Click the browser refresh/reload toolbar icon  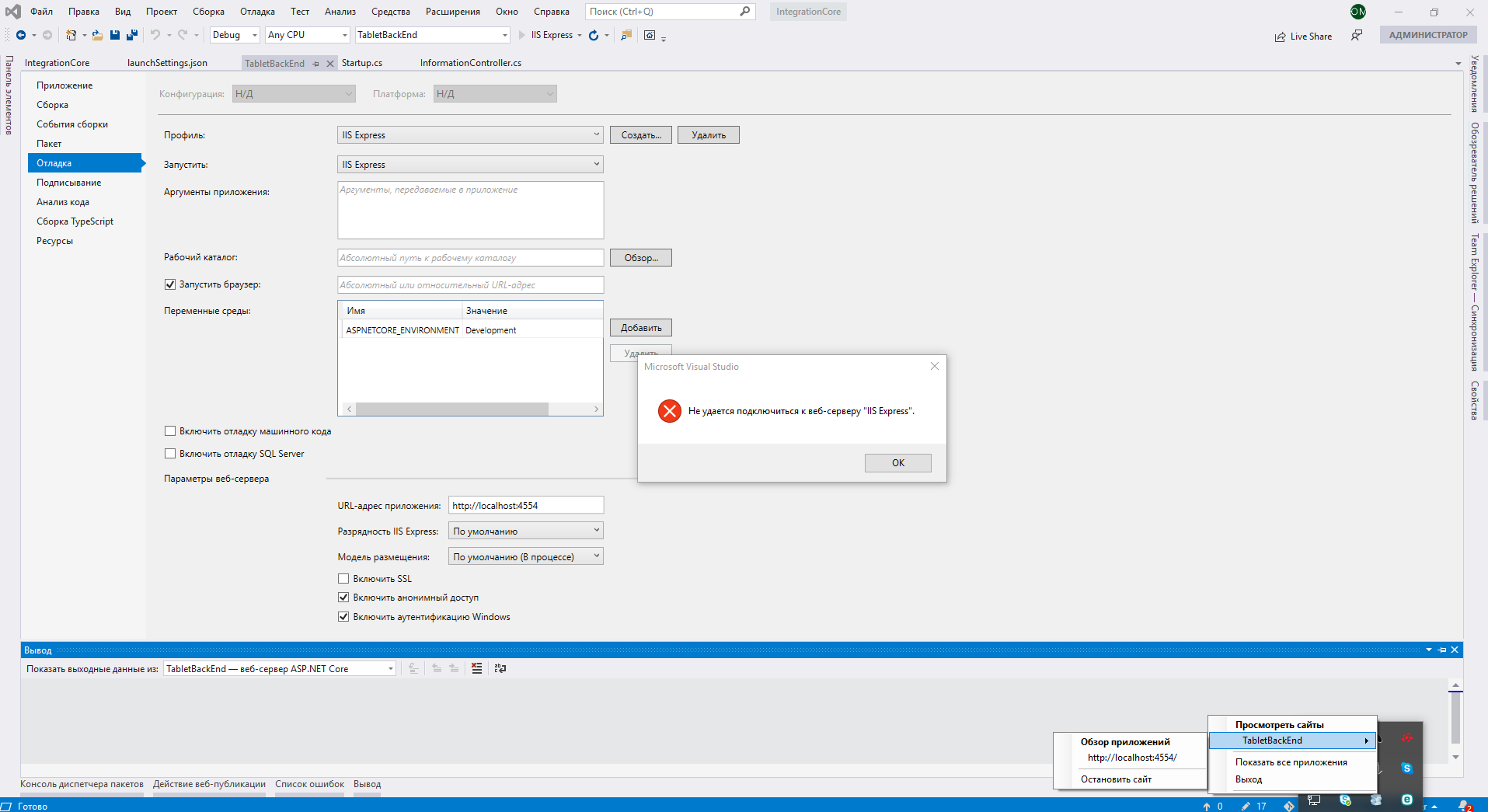click(594, 35)
